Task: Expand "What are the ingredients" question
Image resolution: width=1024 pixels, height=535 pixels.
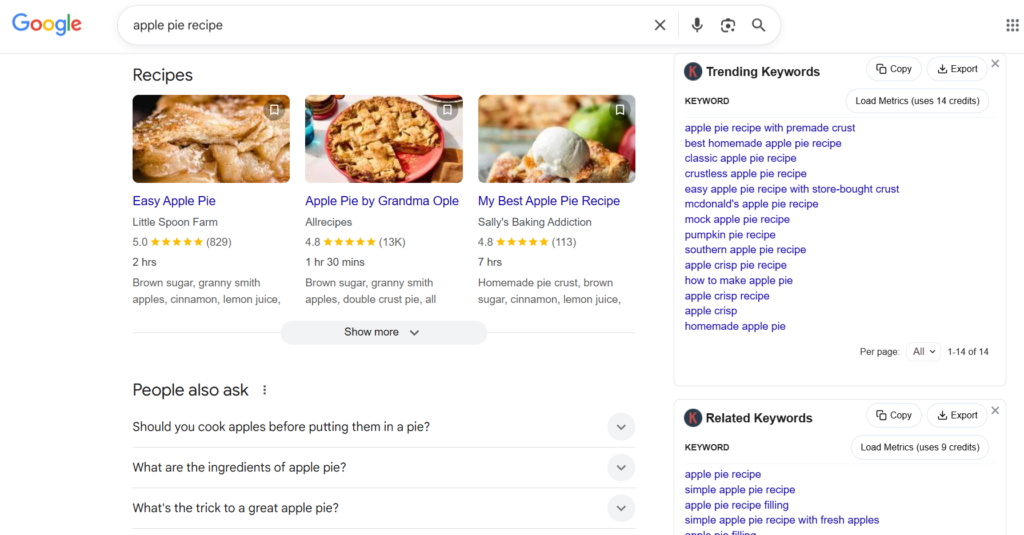Action: [621, 467]
